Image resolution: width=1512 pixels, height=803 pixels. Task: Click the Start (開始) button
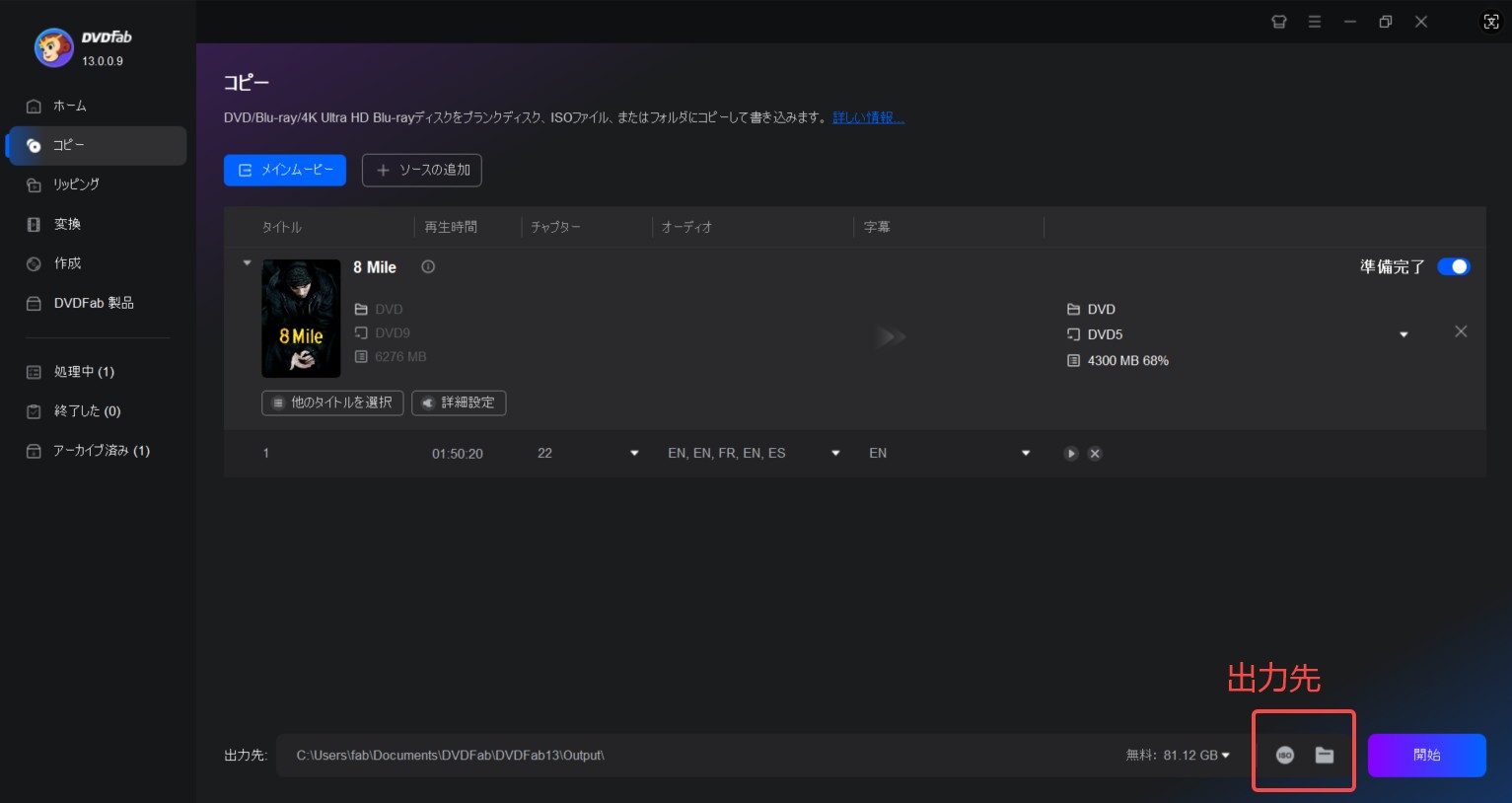(1426, 755)
